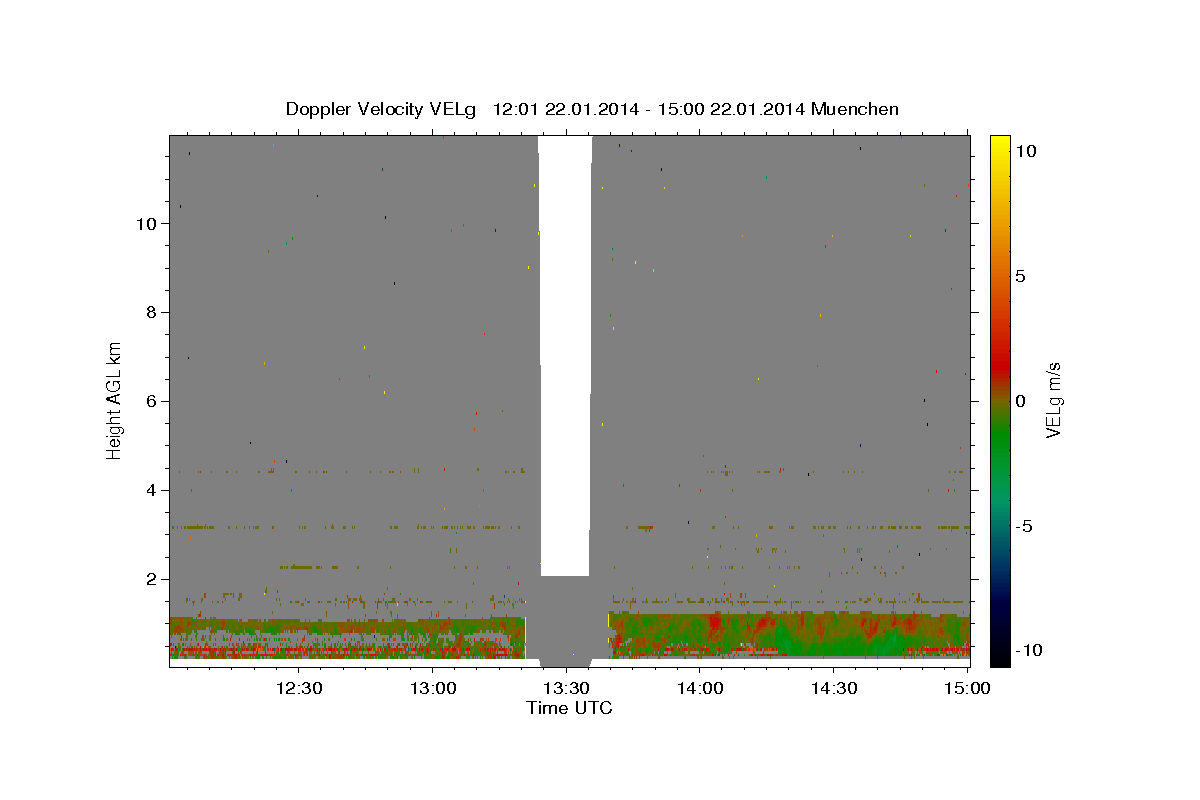Click the height tick label 2
The image size is (1200, 800).
point(150,579)
